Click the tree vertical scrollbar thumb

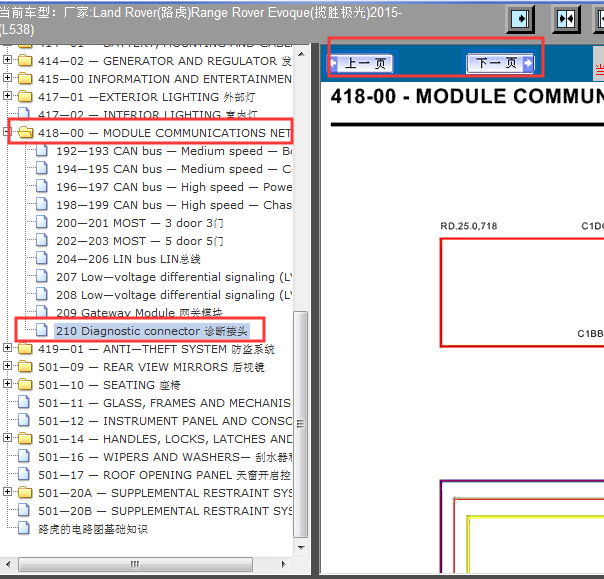coord(300,424)
